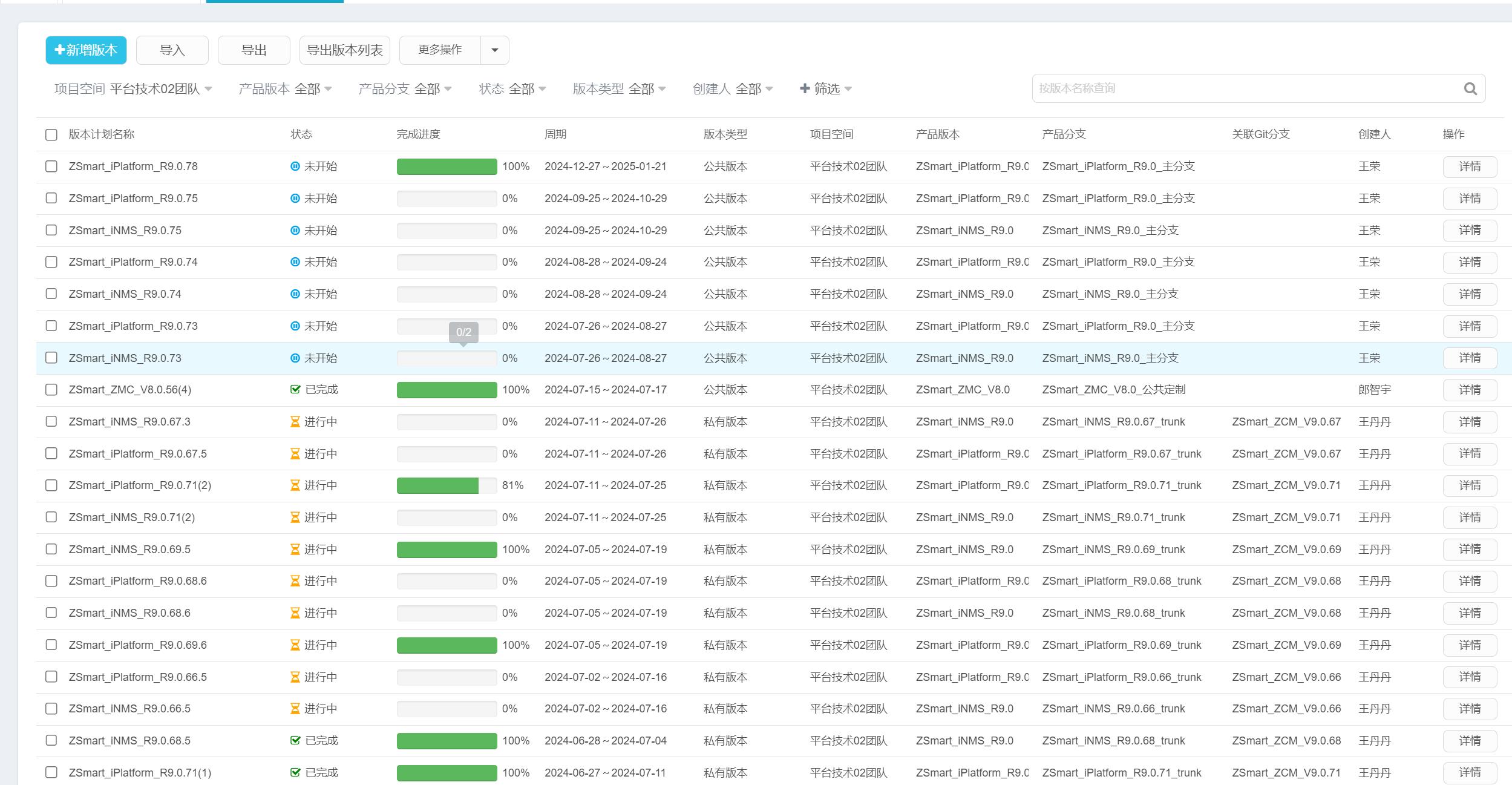Expand the 筛选 additional filters
Screen dimensions: 1512x785
[826, 89]
